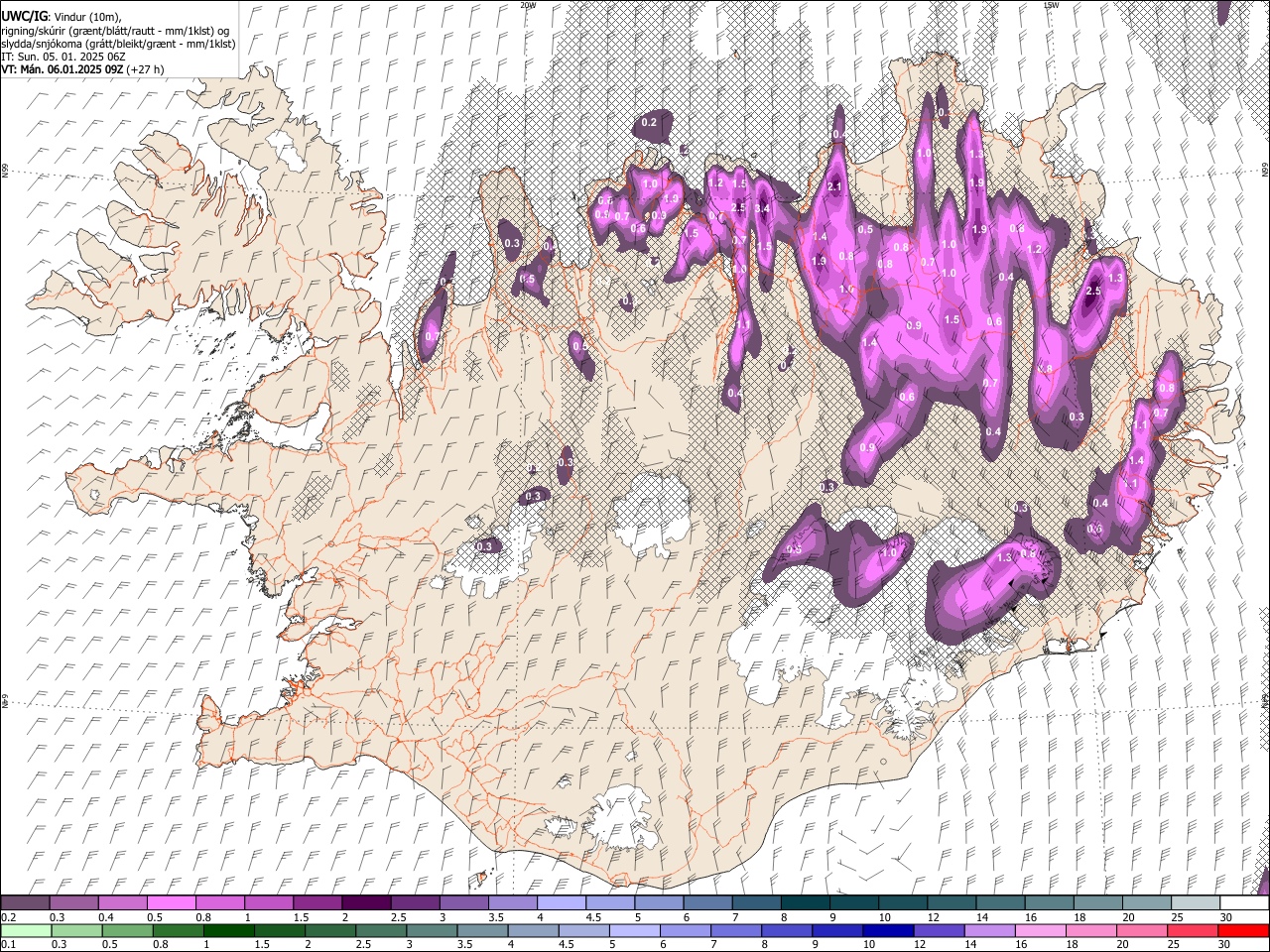Click the 2.1 snowfall value on the map
This screenshot has height=952, width=1270.
point(834,186)
